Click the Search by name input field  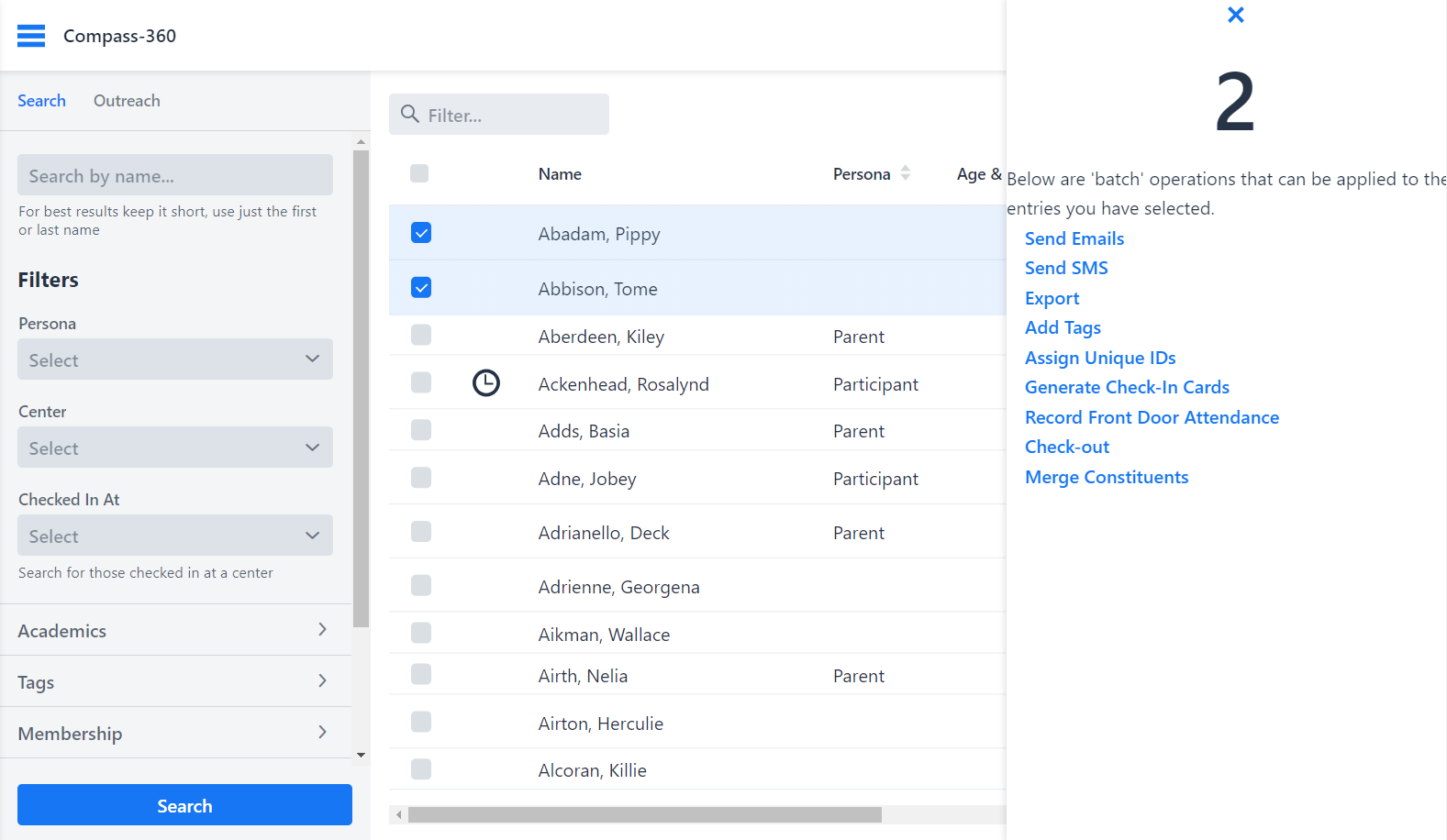pyautogui.click(x=174, y=175)
